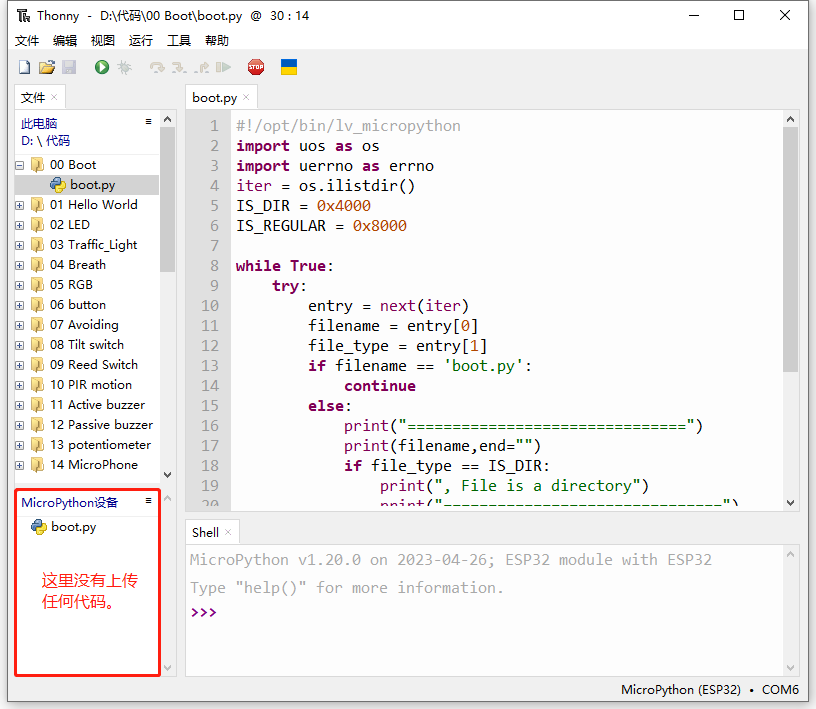
Task: Click the Step out debug icon
Action: tap(201, 67)
